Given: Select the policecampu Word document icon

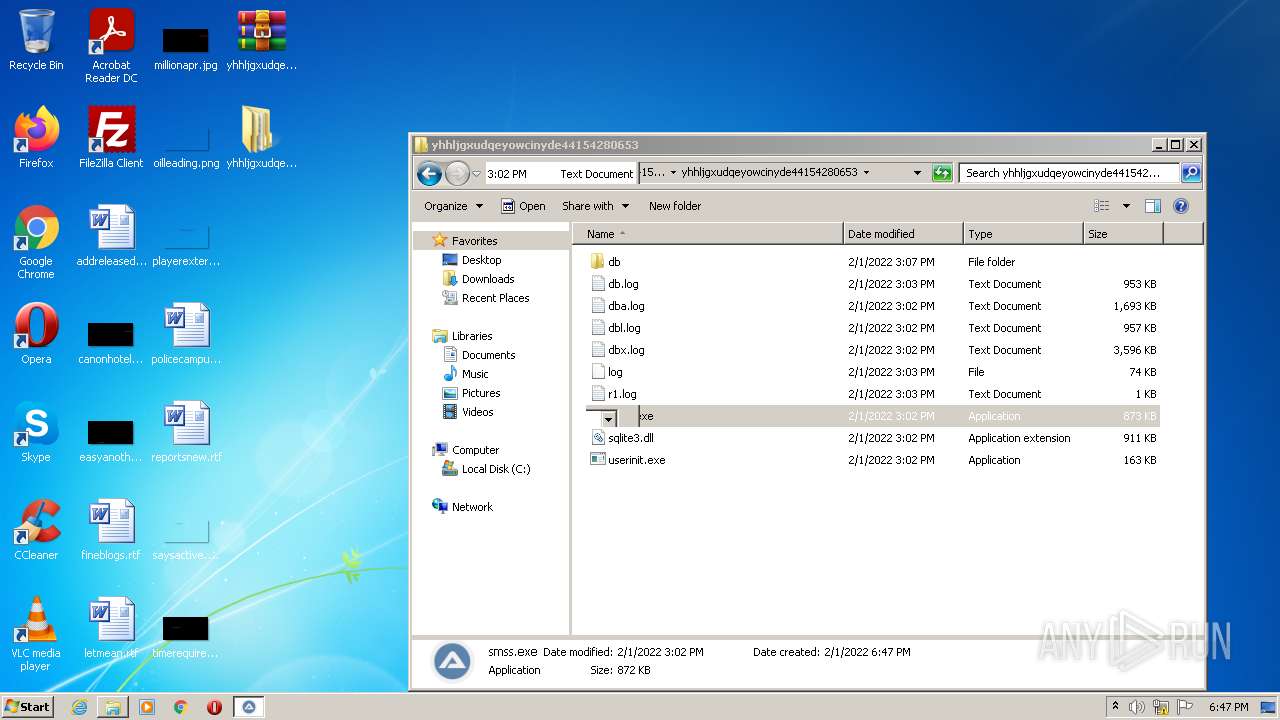Looking at the screenshot, I should (186, 334).
